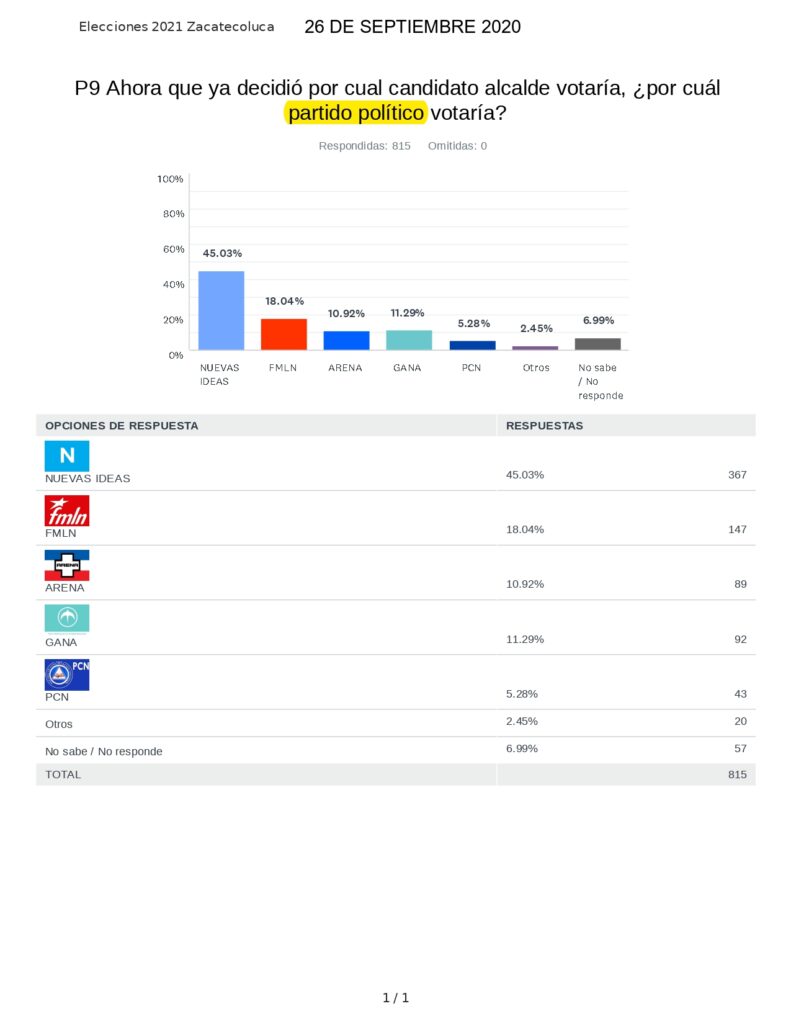This screenshot has width=791, height=1024.
Task: Select the highlighted 'partido político' text
Action: (356, 113)
